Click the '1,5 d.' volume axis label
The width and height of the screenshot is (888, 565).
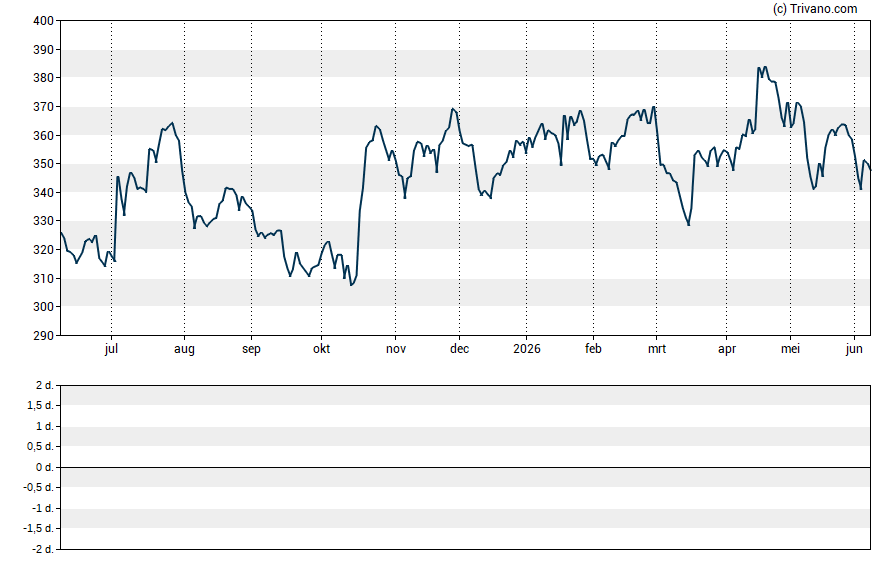[x=41, y=405]
